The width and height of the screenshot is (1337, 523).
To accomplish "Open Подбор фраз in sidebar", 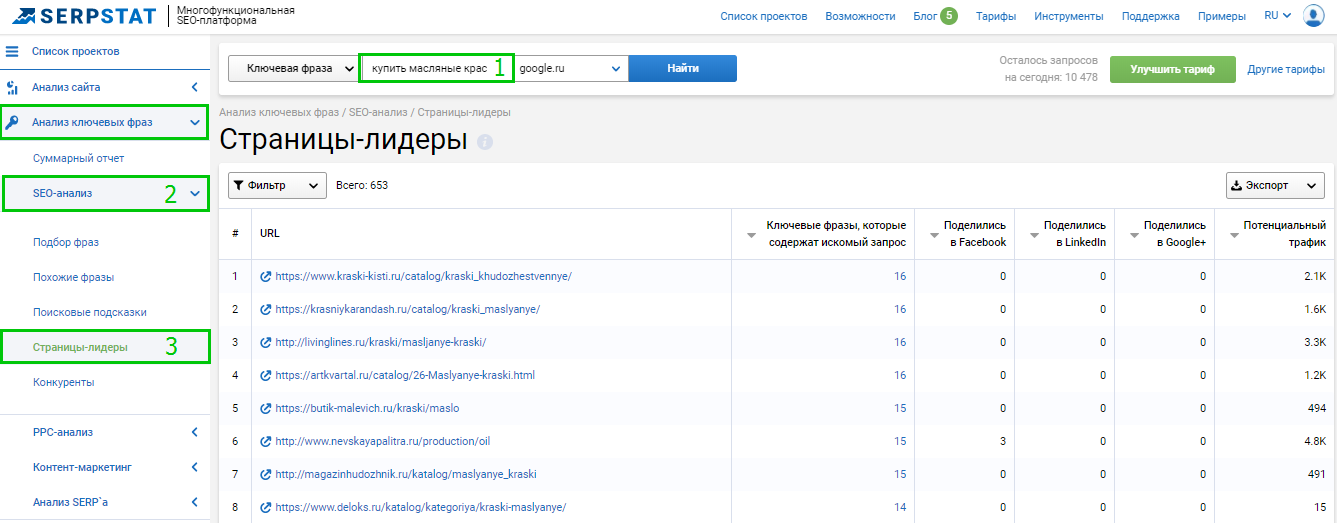I will tap(66, 242).
